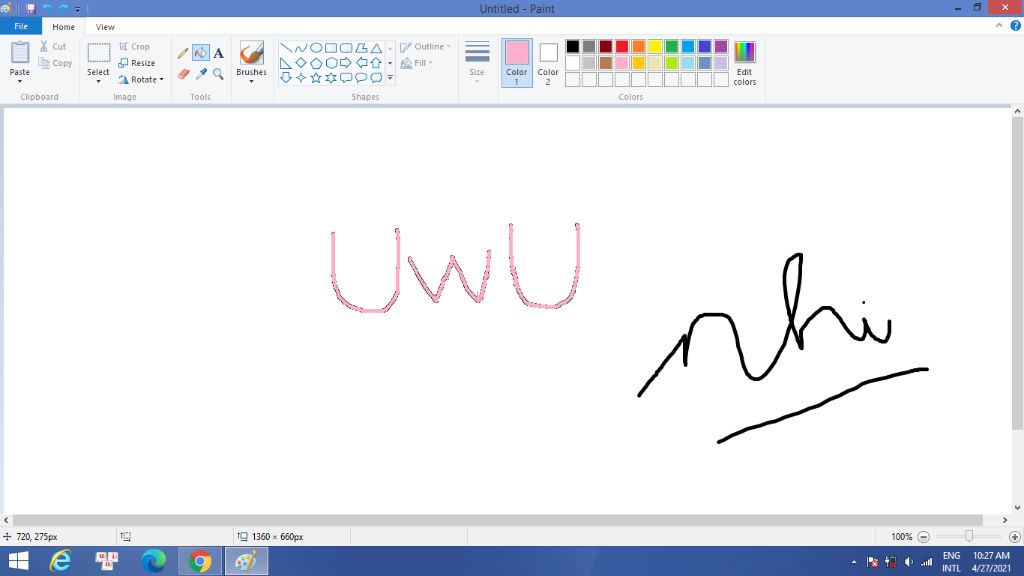Image resolution: width=1024 pixels, height=576 pixels.
Task: Select the Fill with color bucket tool
Action: 200,53
